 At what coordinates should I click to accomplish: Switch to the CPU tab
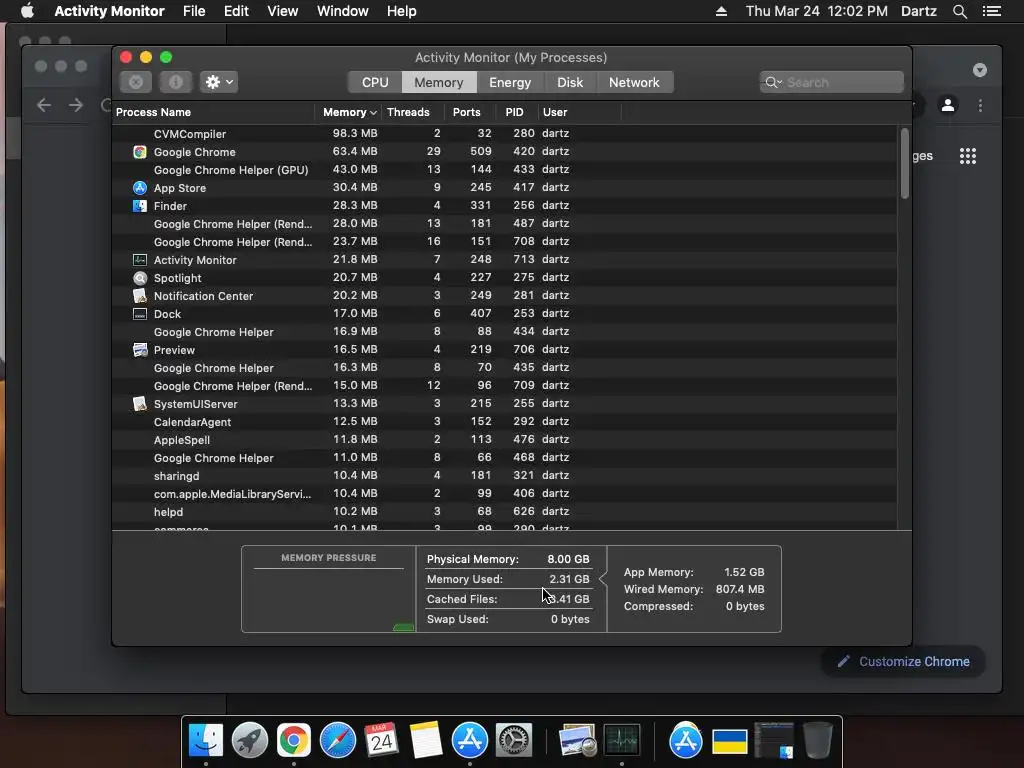pyautogui.click(x=375, y=82)
